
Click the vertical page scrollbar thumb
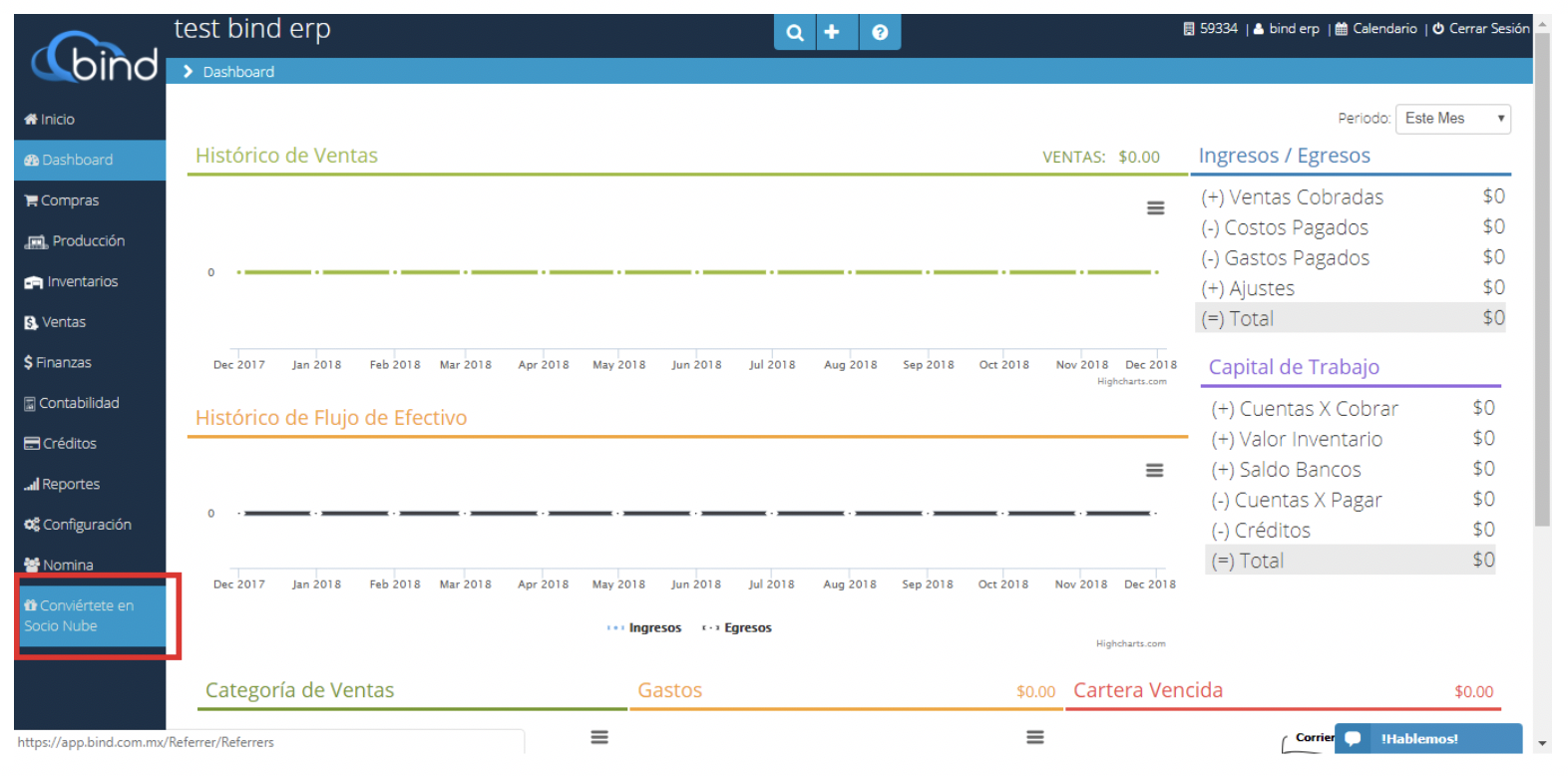(x=1543, y=279)
